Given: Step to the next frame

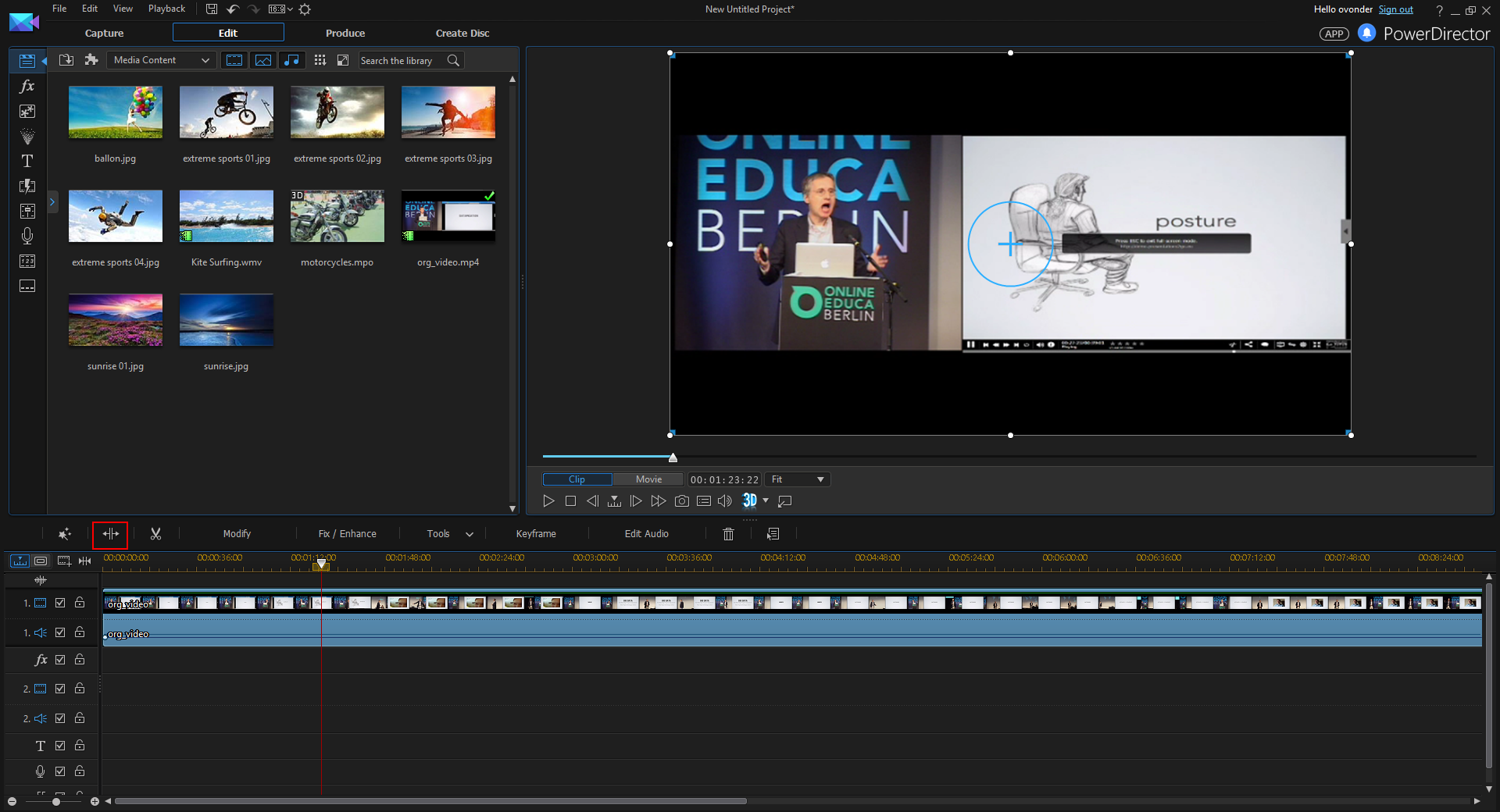Looking at the screenshot, I should (x=636, y=501).
